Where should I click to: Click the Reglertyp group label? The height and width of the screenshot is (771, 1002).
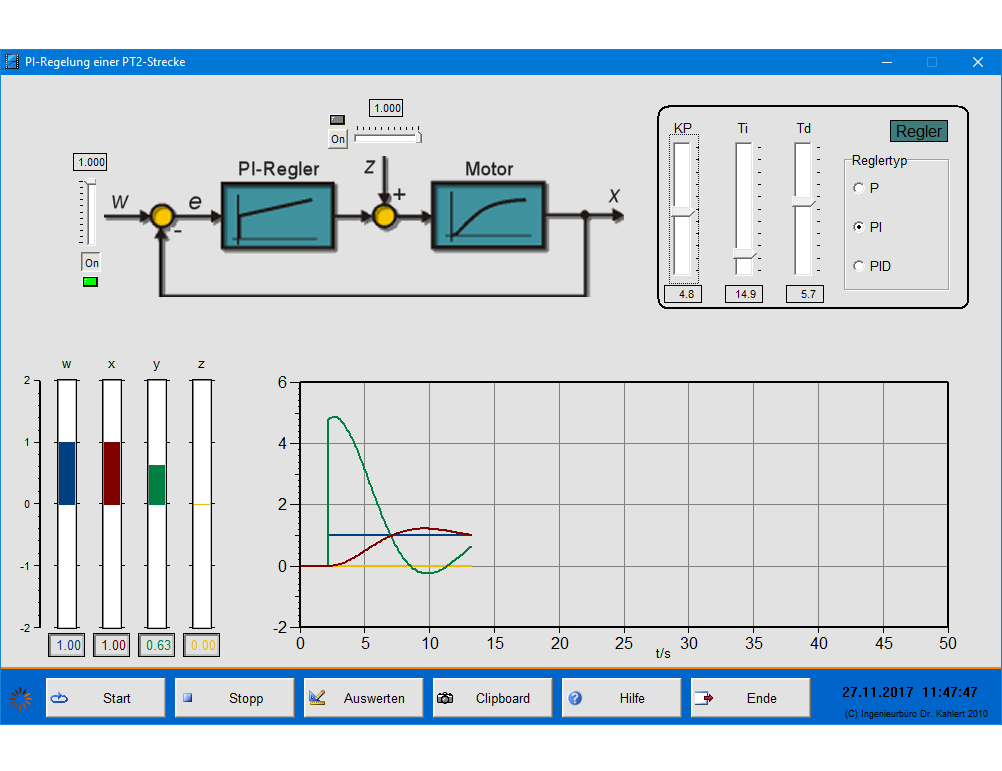coord(879,160)
